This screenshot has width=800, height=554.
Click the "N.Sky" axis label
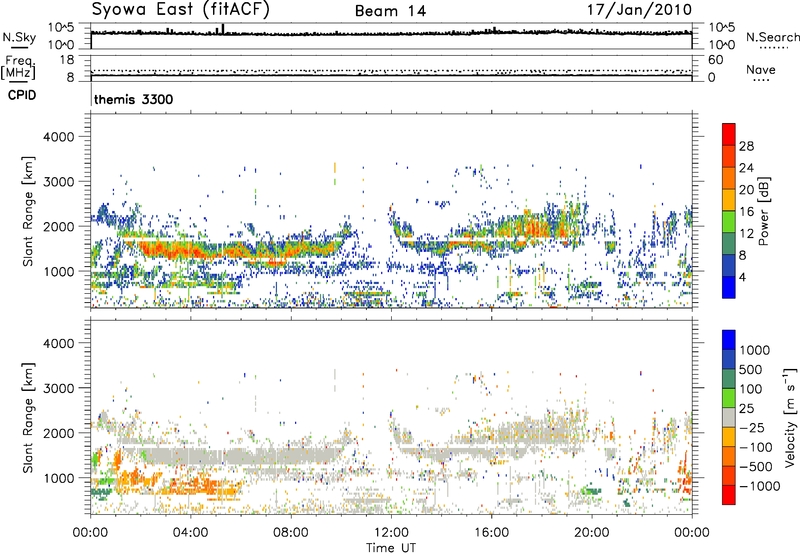19,37
